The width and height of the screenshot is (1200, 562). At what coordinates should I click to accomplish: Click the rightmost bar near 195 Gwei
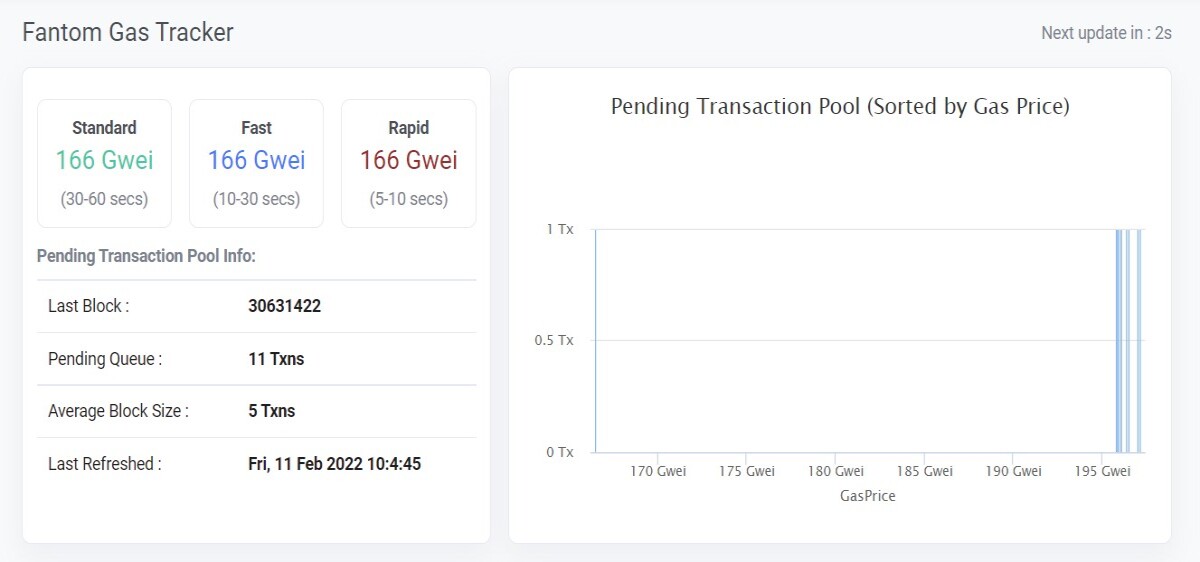point(1139,340)
